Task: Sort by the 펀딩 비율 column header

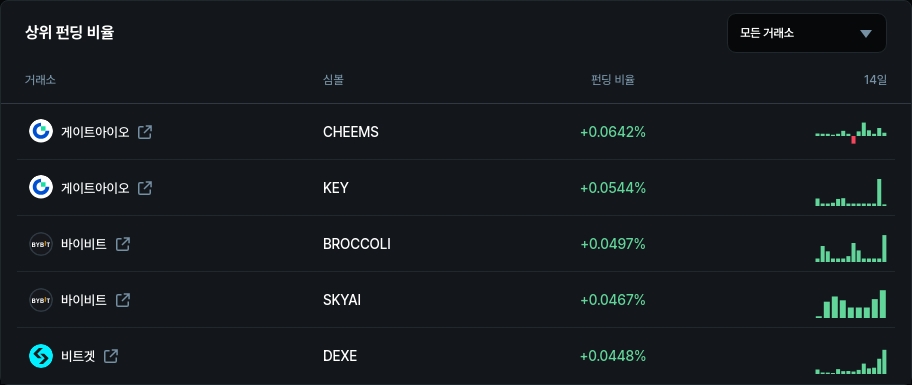Action: tap(612, 80)
